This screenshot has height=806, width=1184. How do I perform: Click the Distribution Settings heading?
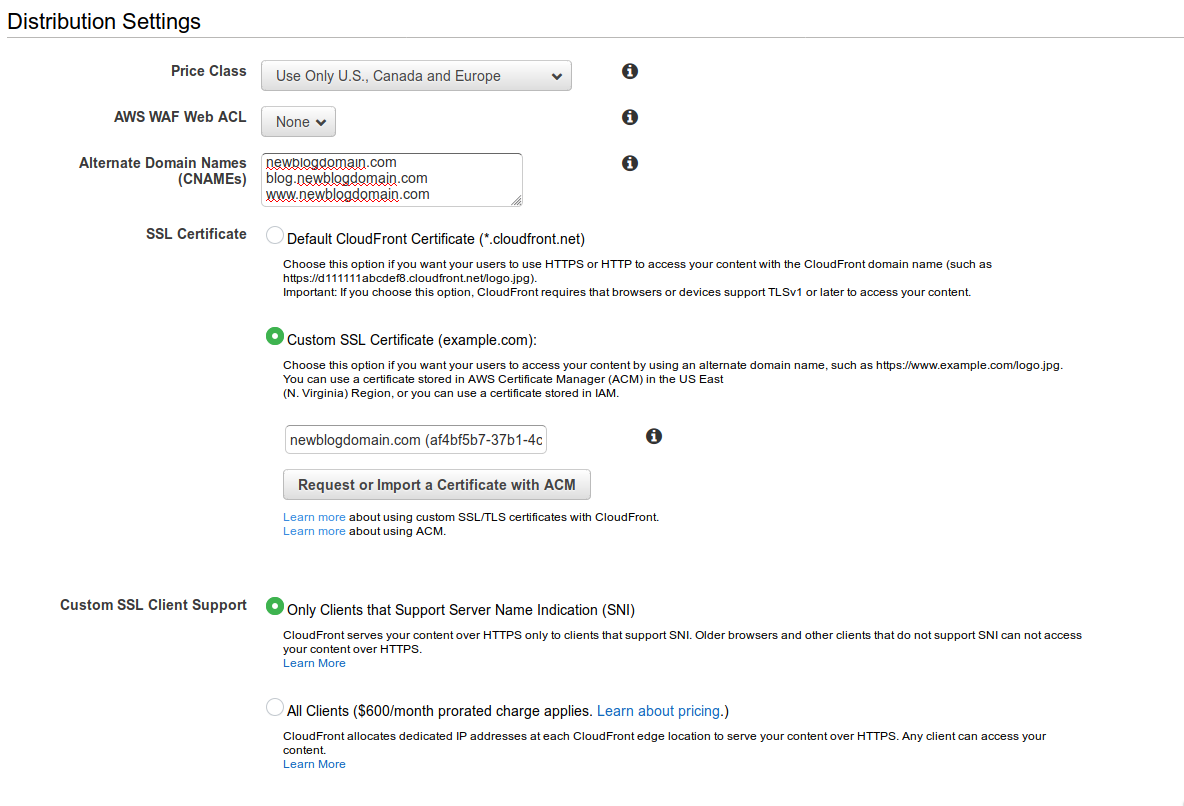[x=104, y=21]
